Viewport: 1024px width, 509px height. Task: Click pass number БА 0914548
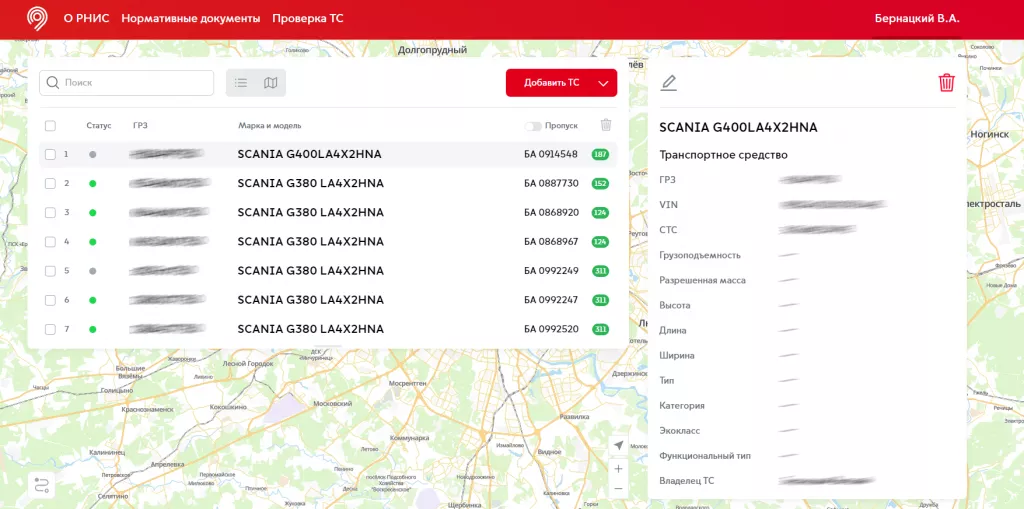[x=551, y=154]
